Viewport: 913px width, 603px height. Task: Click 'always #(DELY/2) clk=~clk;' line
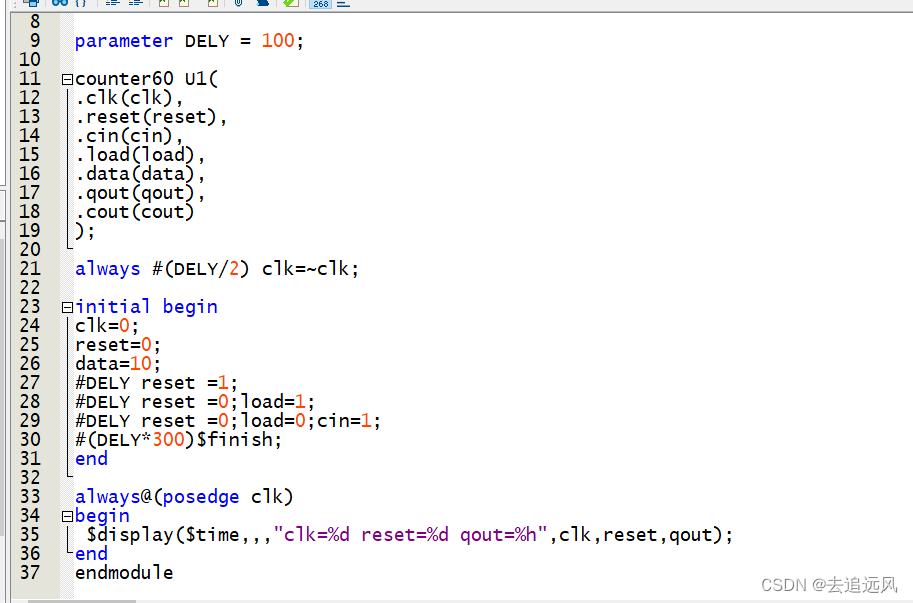pos(217,269)
